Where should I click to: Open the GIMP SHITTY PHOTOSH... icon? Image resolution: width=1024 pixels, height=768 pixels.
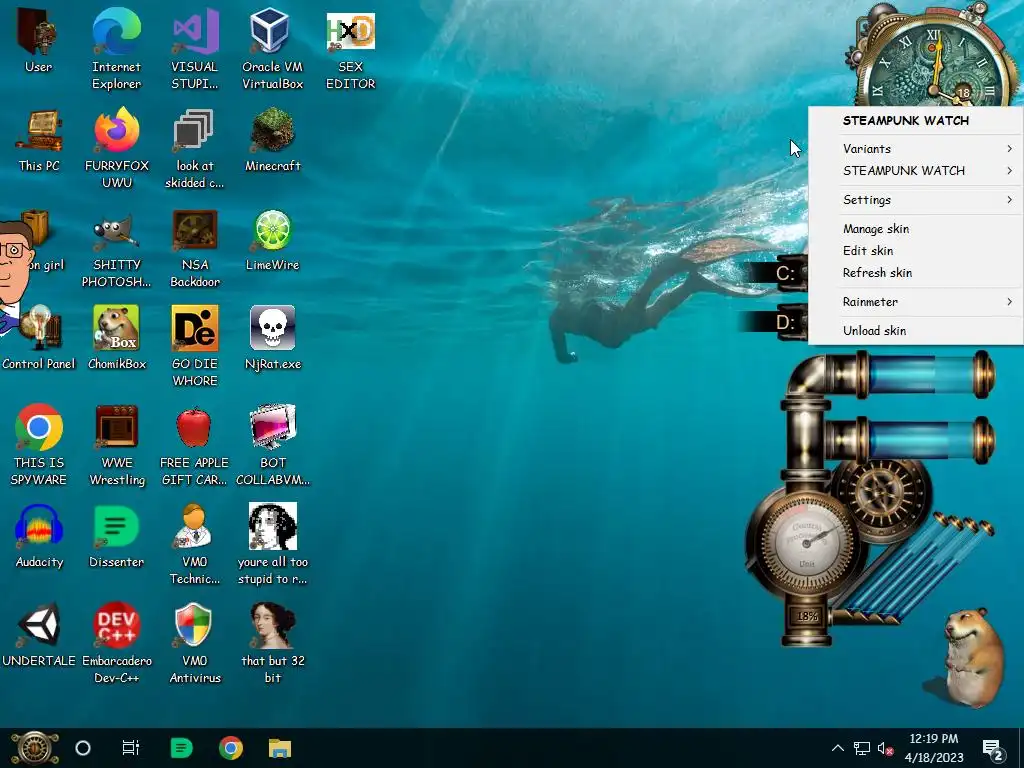click(x=116, y=231)
